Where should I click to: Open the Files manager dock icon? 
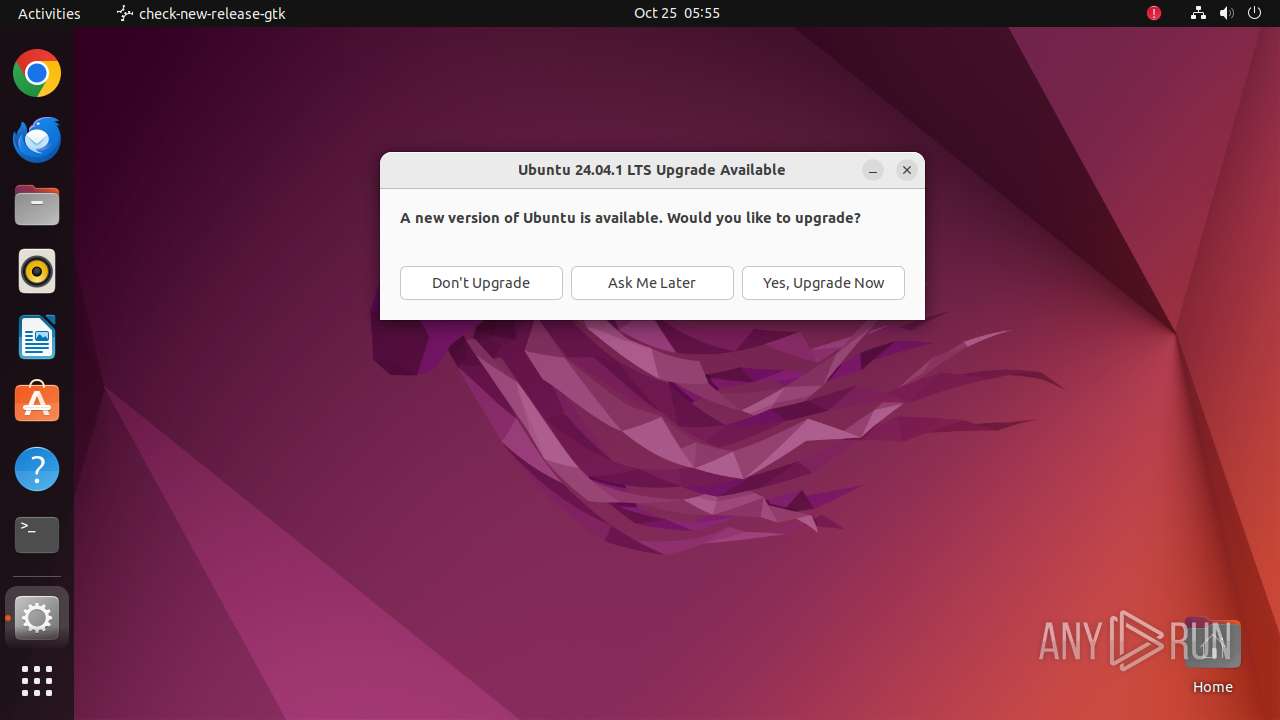click(x=37, y=206)
